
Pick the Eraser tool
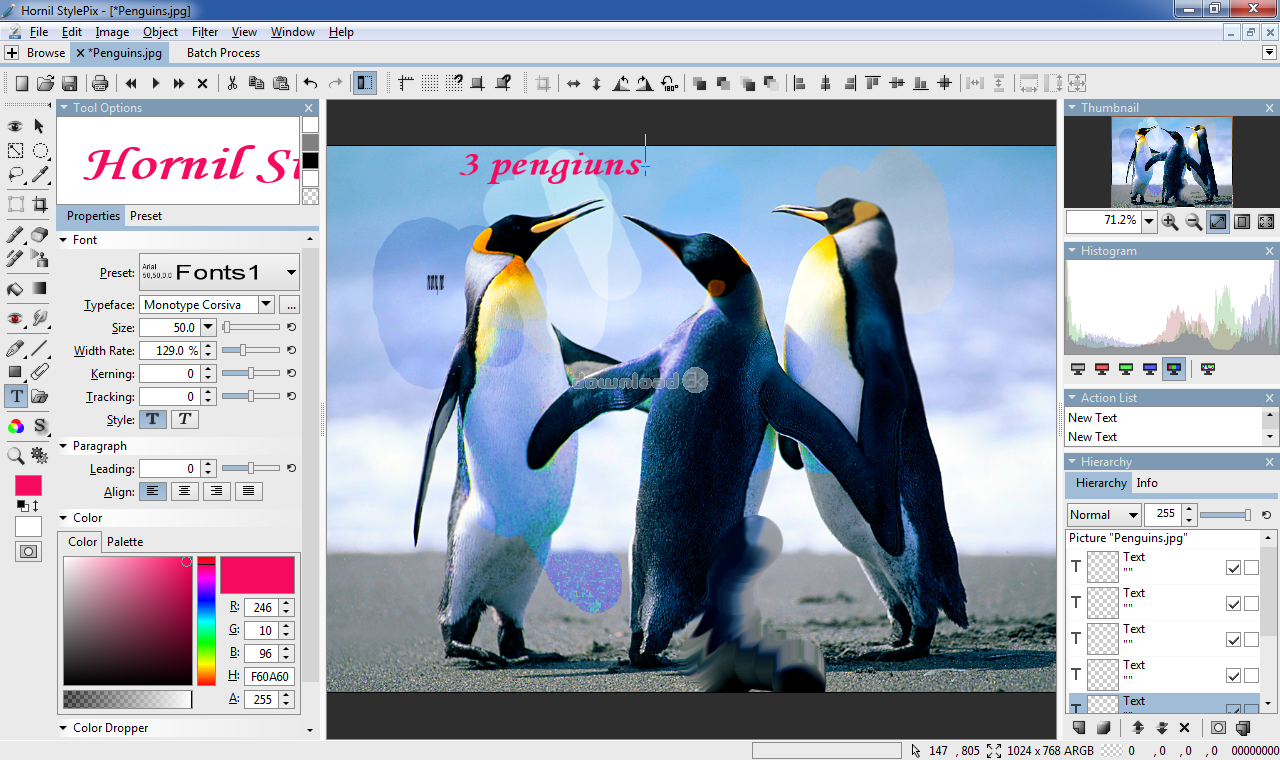pos(40,235)
